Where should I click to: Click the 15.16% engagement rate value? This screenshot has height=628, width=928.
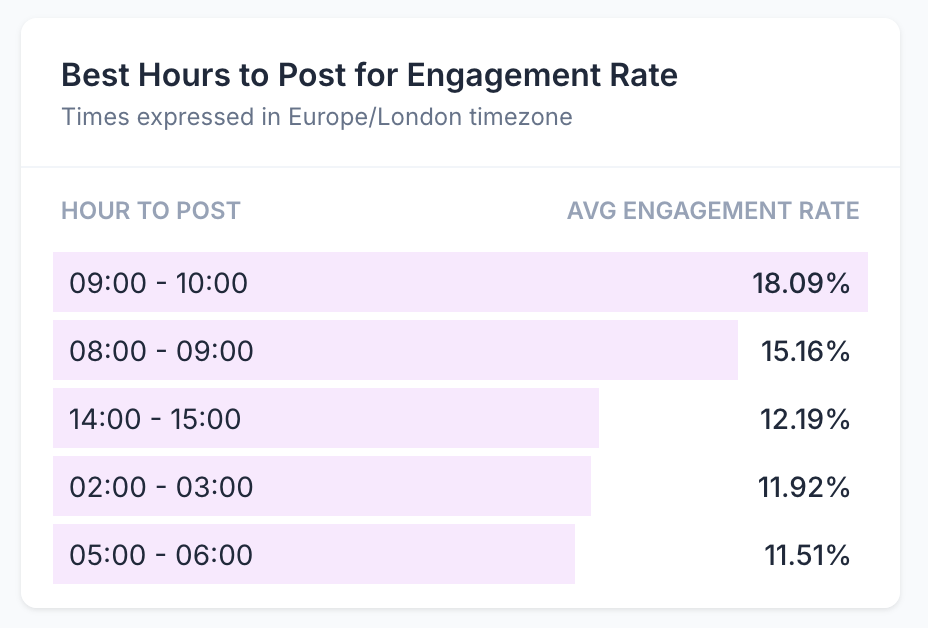tap(803, 351)
